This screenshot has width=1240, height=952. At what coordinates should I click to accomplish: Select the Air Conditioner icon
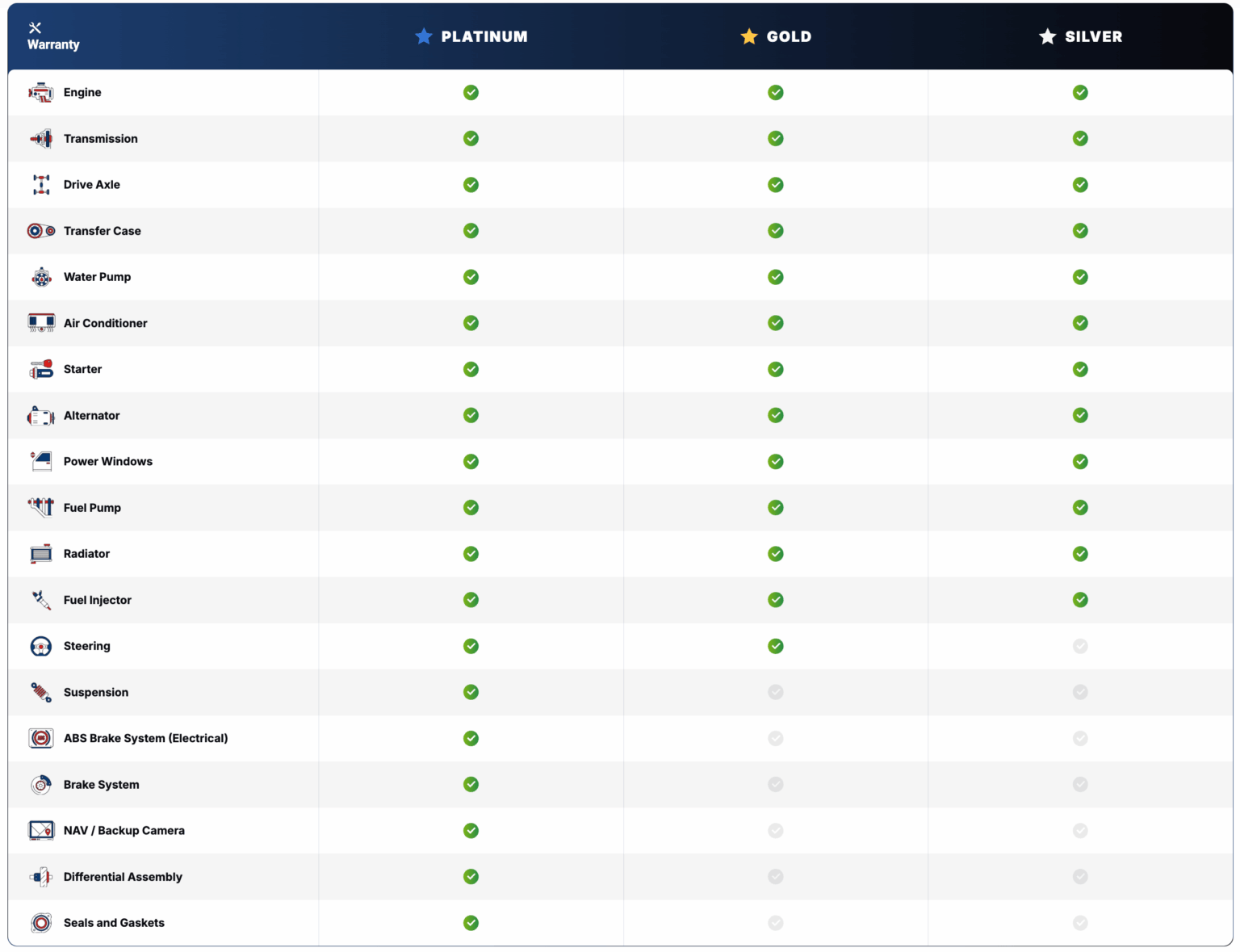pos(40,323)
